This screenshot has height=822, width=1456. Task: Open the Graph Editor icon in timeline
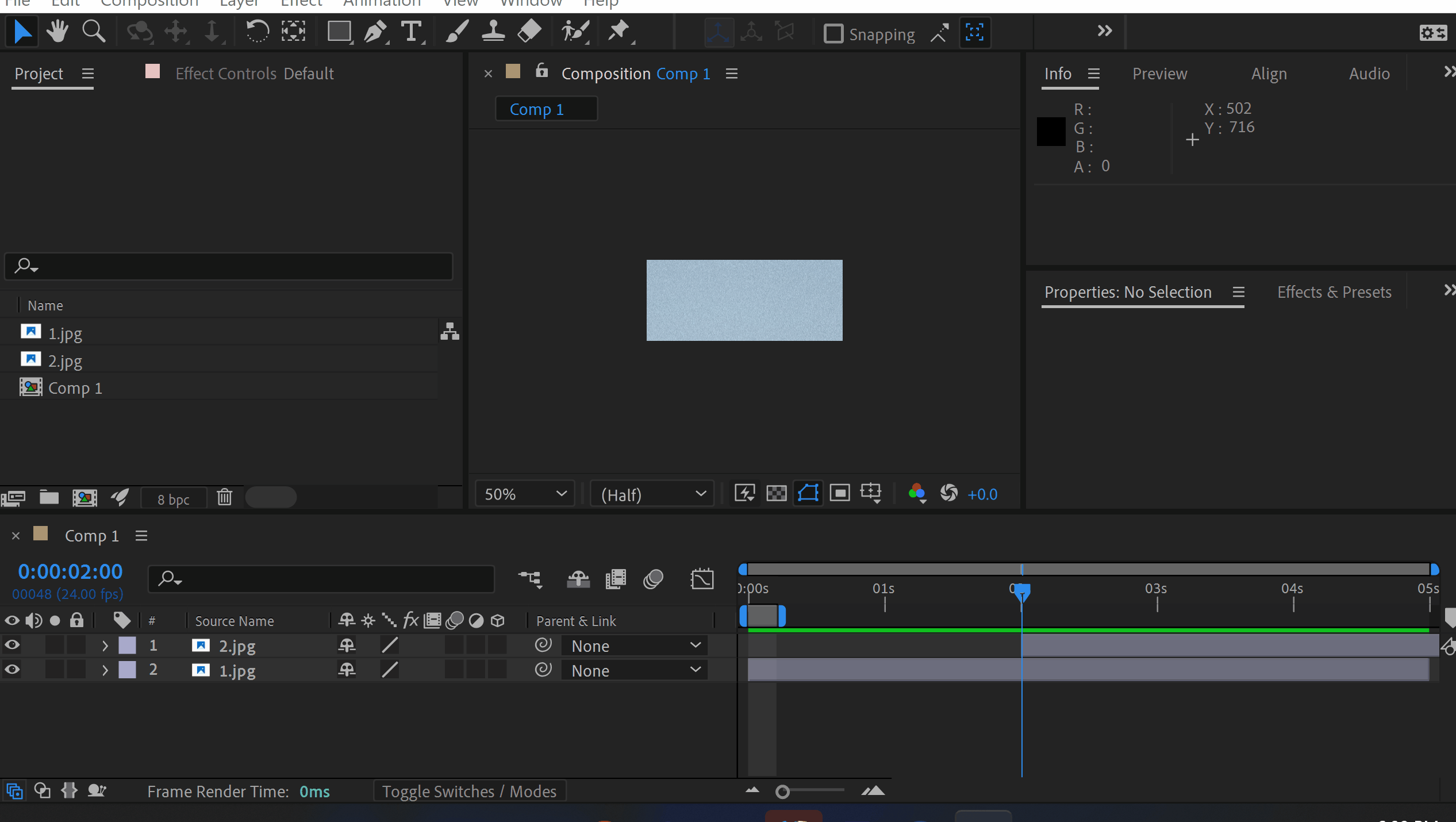702,579
